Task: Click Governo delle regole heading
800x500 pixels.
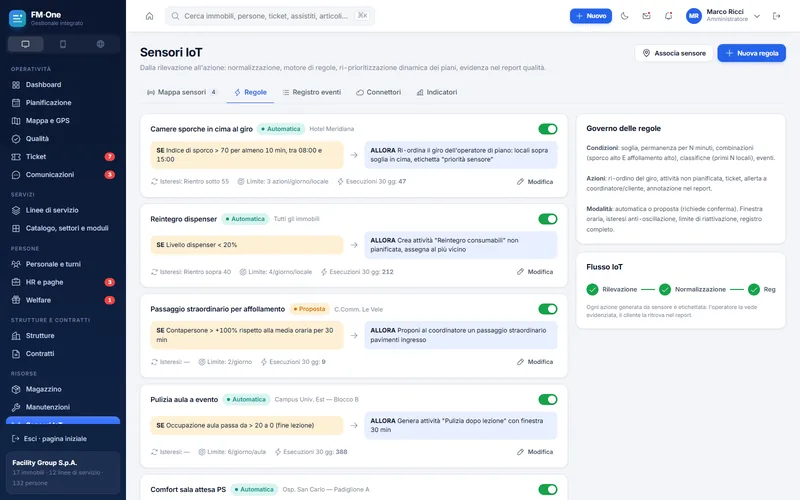Action: (623, 129)
